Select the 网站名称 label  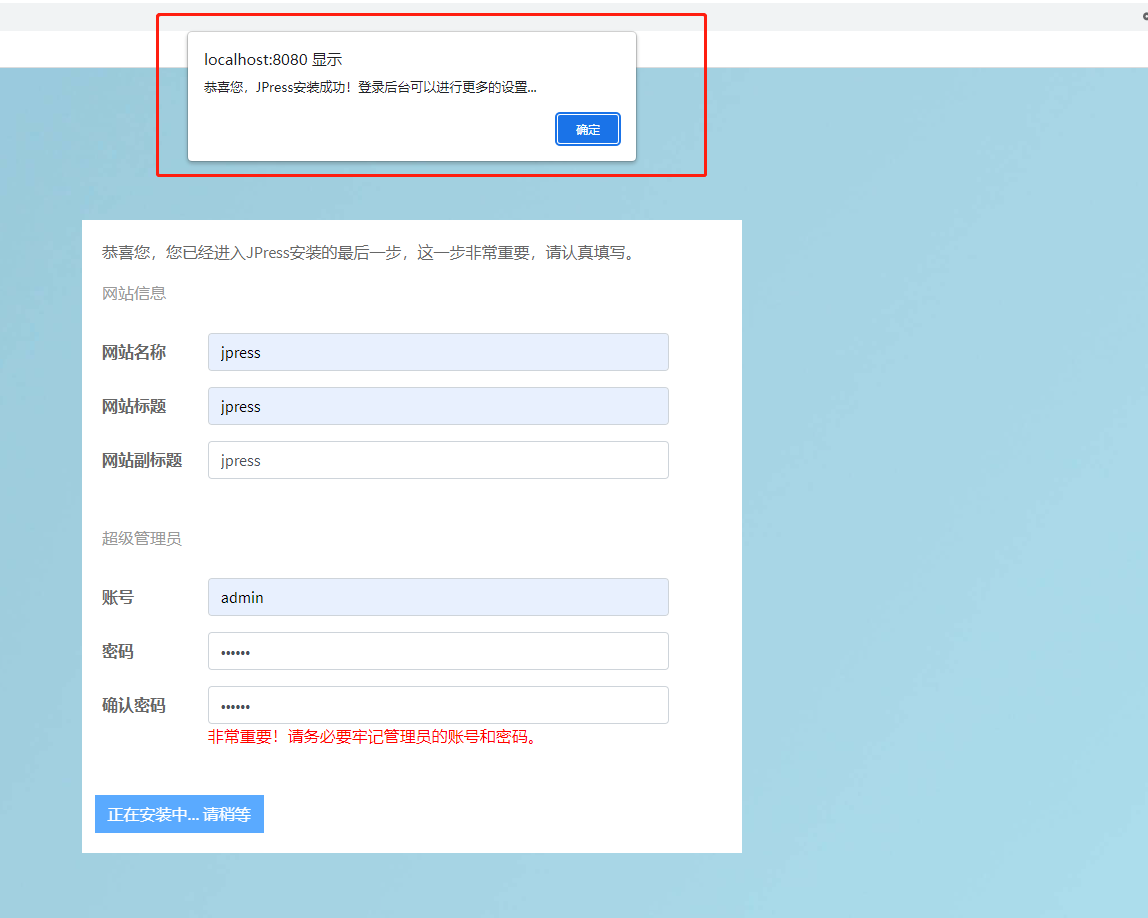134,352
